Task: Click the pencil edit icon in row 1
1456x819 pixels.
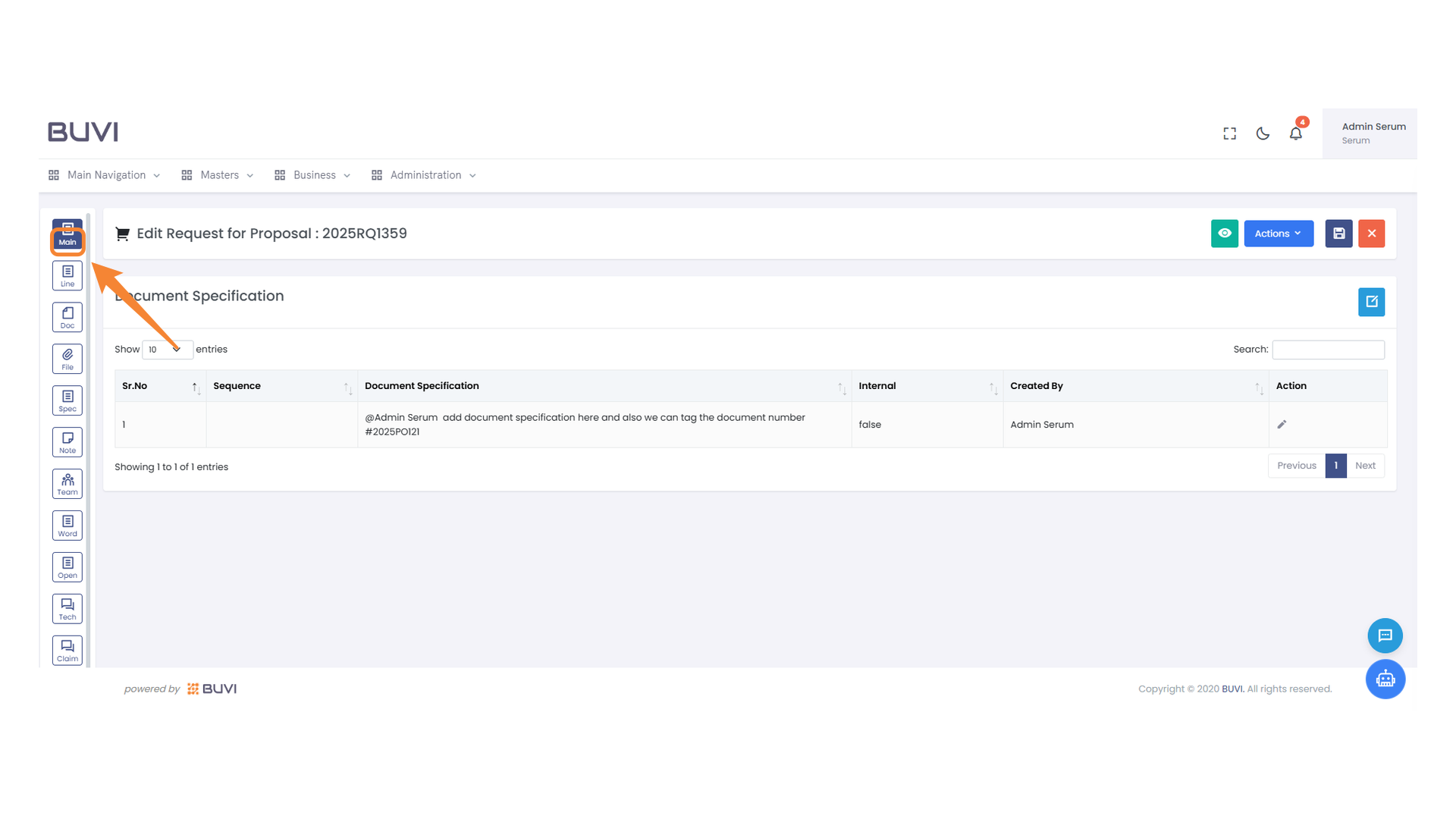Action: pos(1282,425)
